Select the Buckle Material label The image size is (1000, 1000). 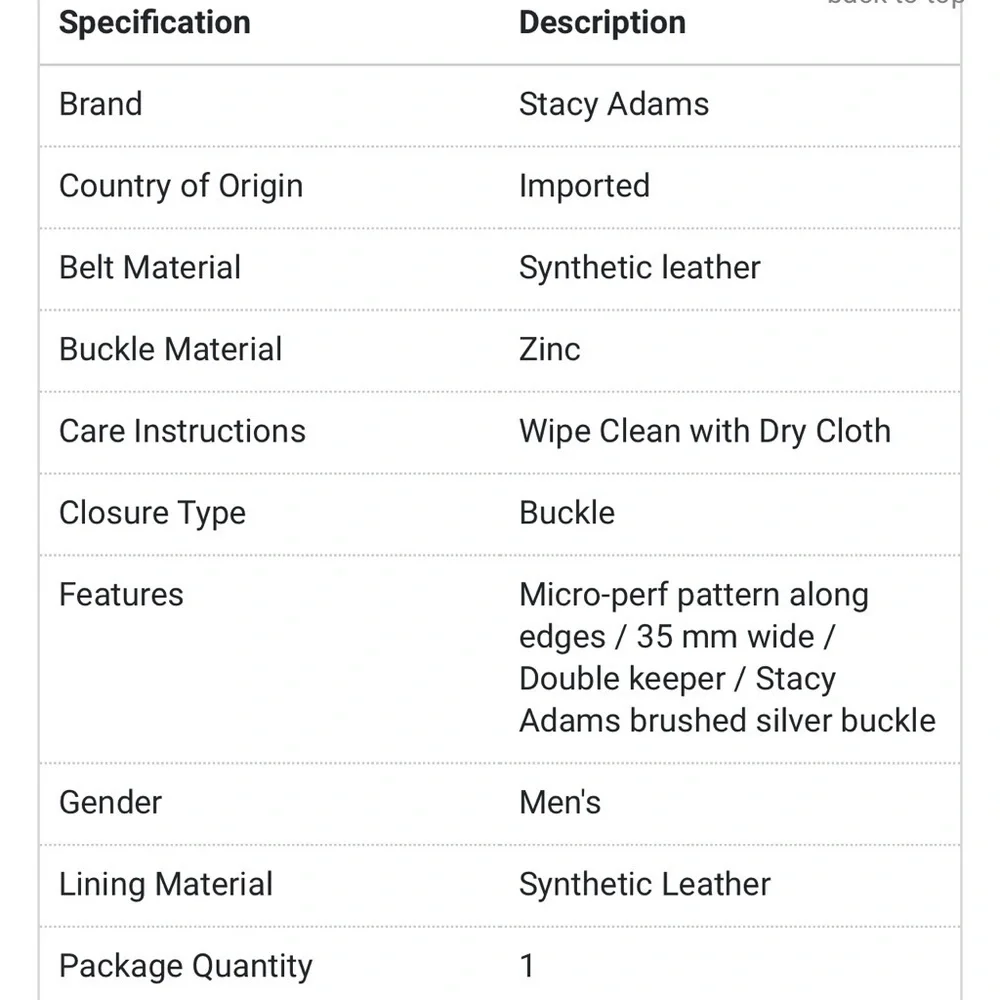click(171, 349)
